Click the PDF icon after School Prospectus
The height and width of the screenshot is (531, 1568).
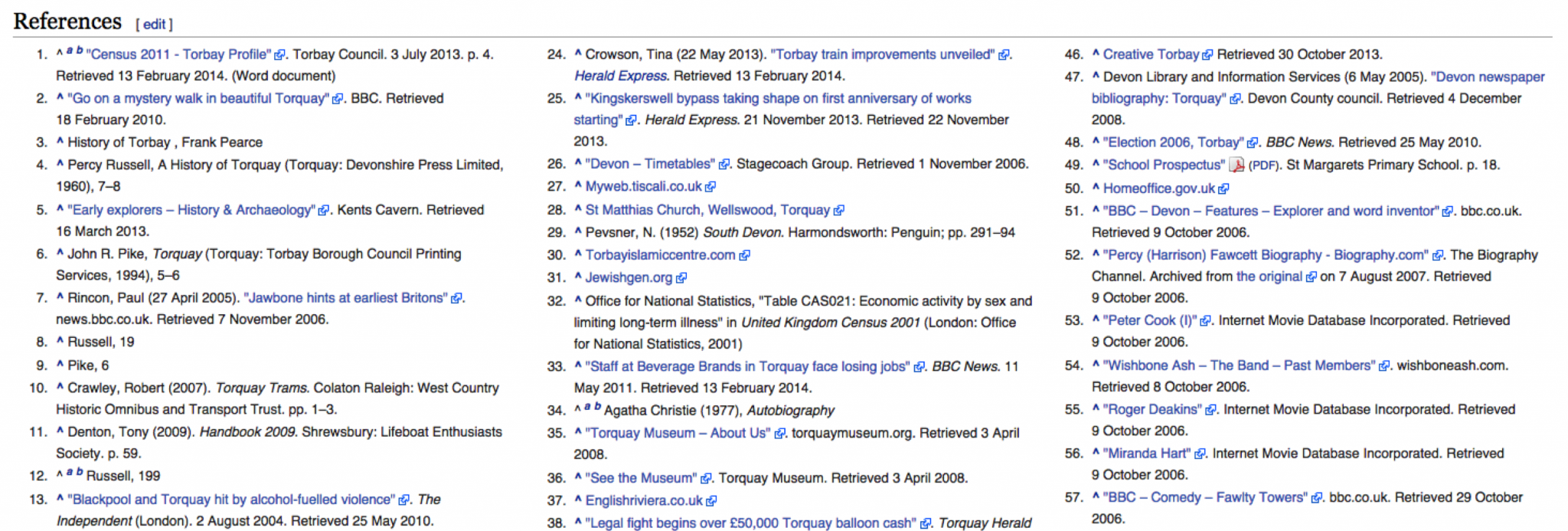tap(1236, 165)
